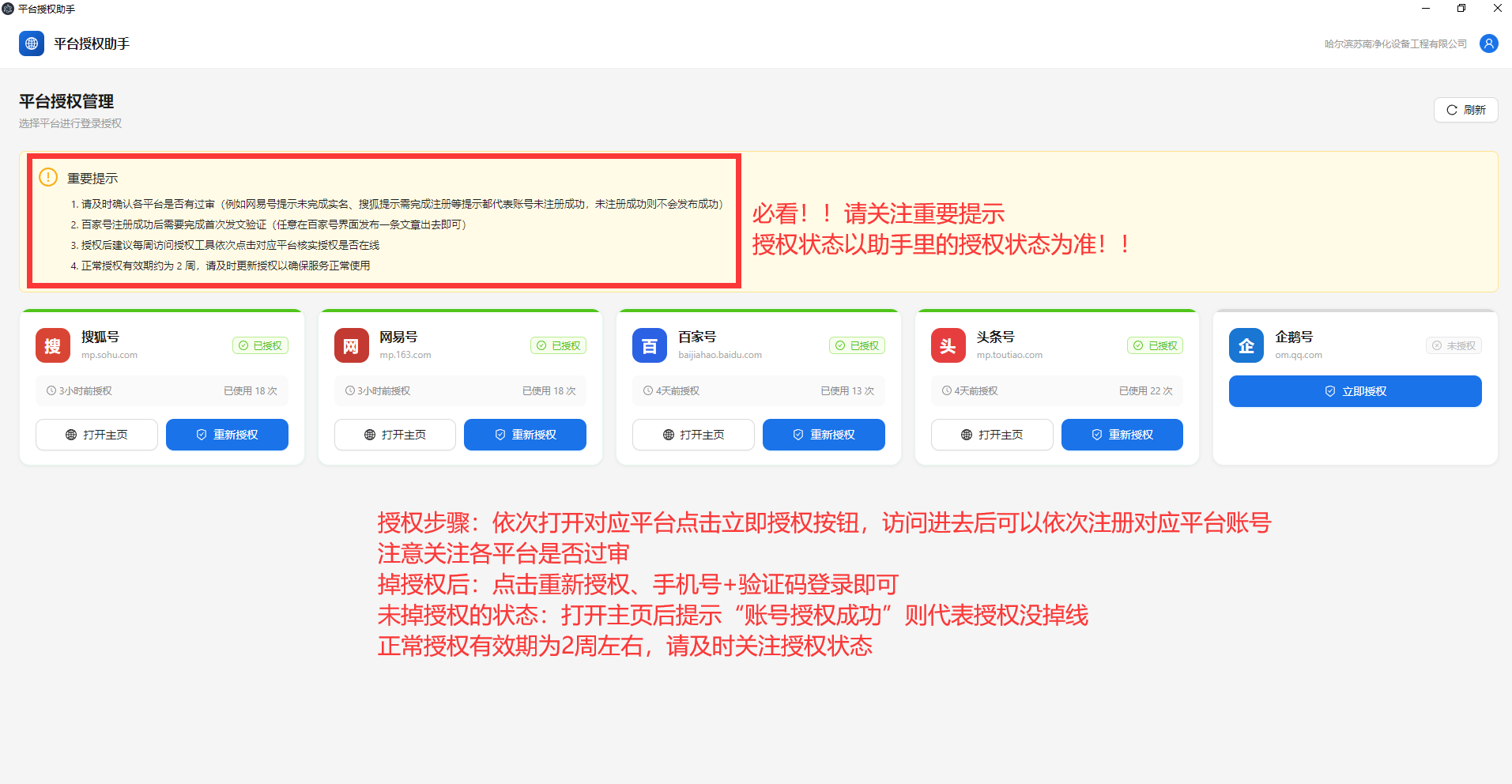The image size is (1512, 784).
Task: Click the Sohu platform logo icon
Action: 53,345
